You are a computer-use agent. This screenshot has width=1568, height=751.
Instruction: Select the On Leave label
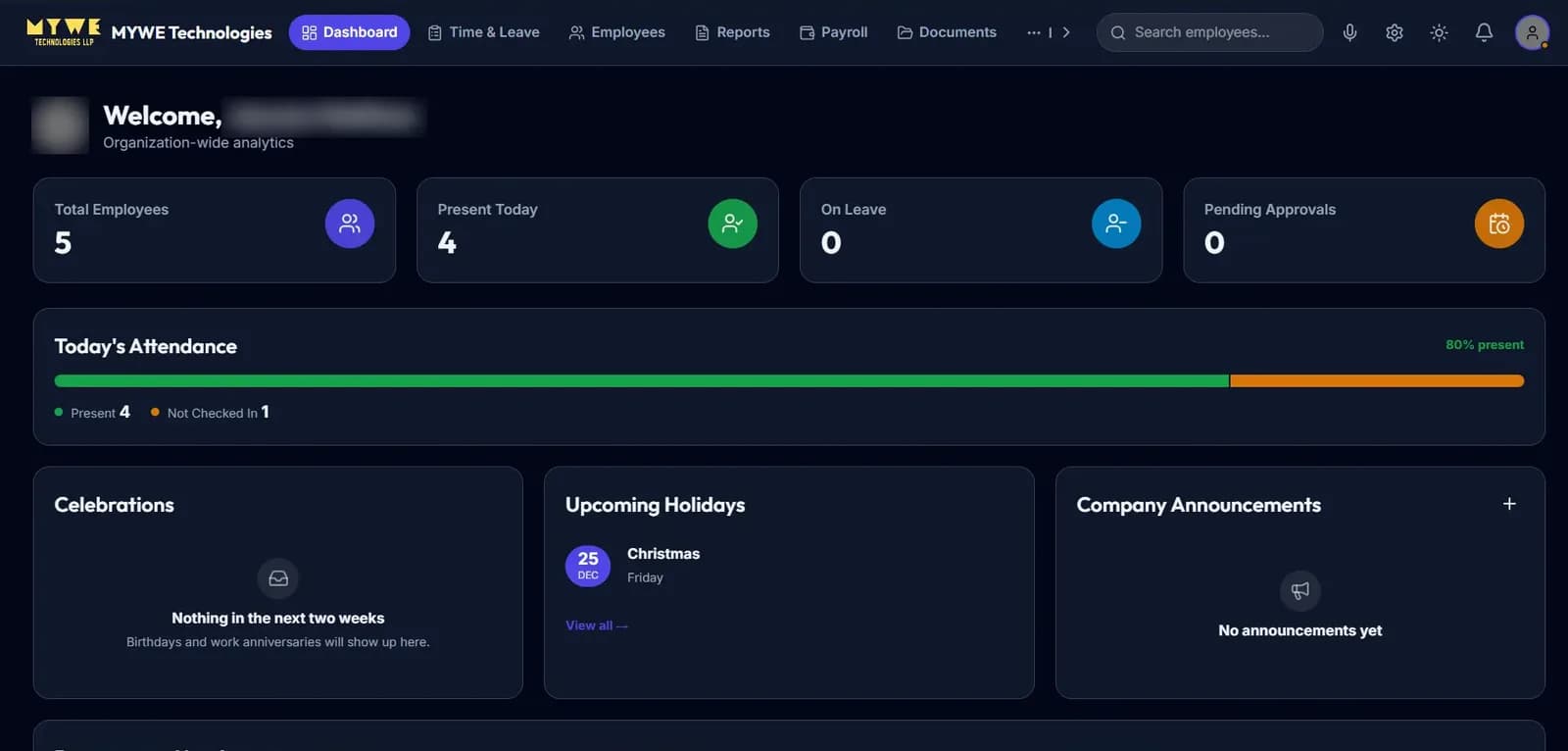(854, 210)
